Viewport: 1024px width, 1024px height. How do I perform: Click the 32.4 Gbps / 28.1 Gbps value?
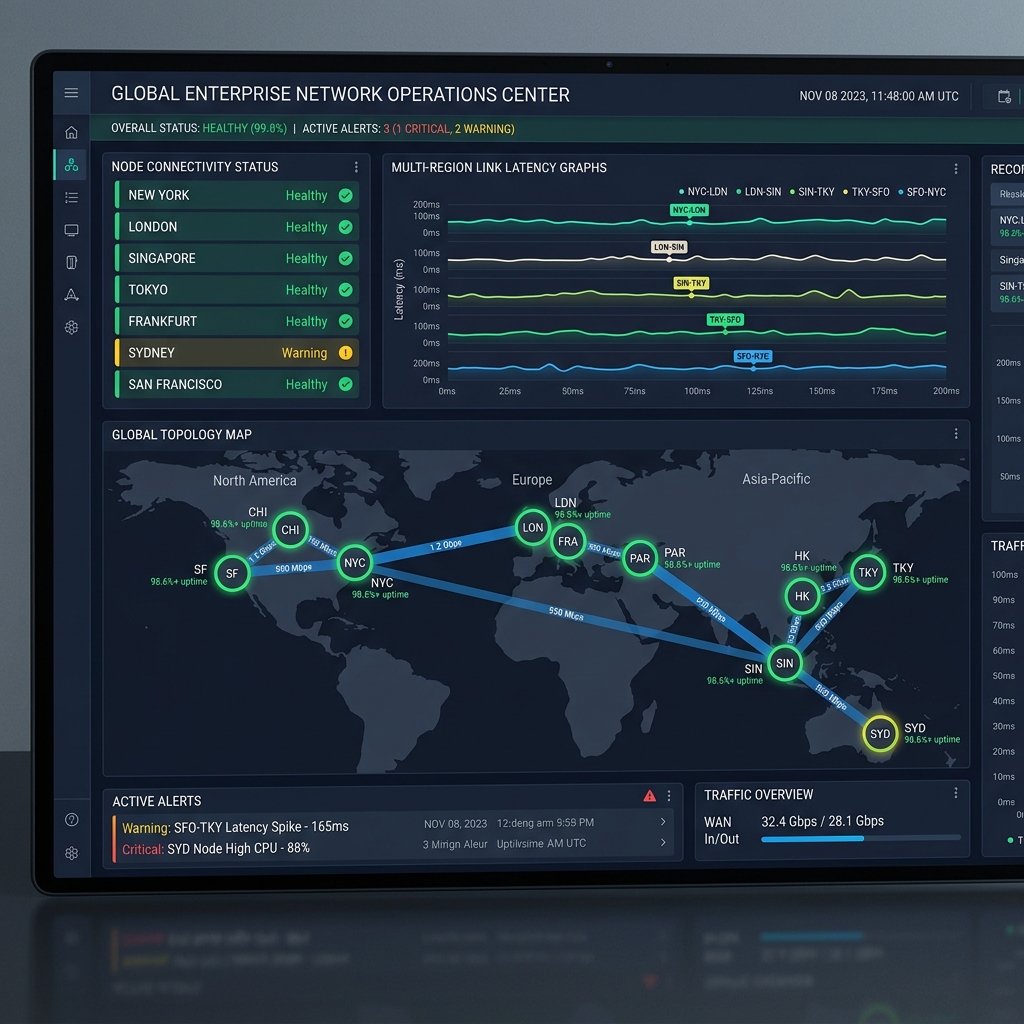tap(822, 821)
